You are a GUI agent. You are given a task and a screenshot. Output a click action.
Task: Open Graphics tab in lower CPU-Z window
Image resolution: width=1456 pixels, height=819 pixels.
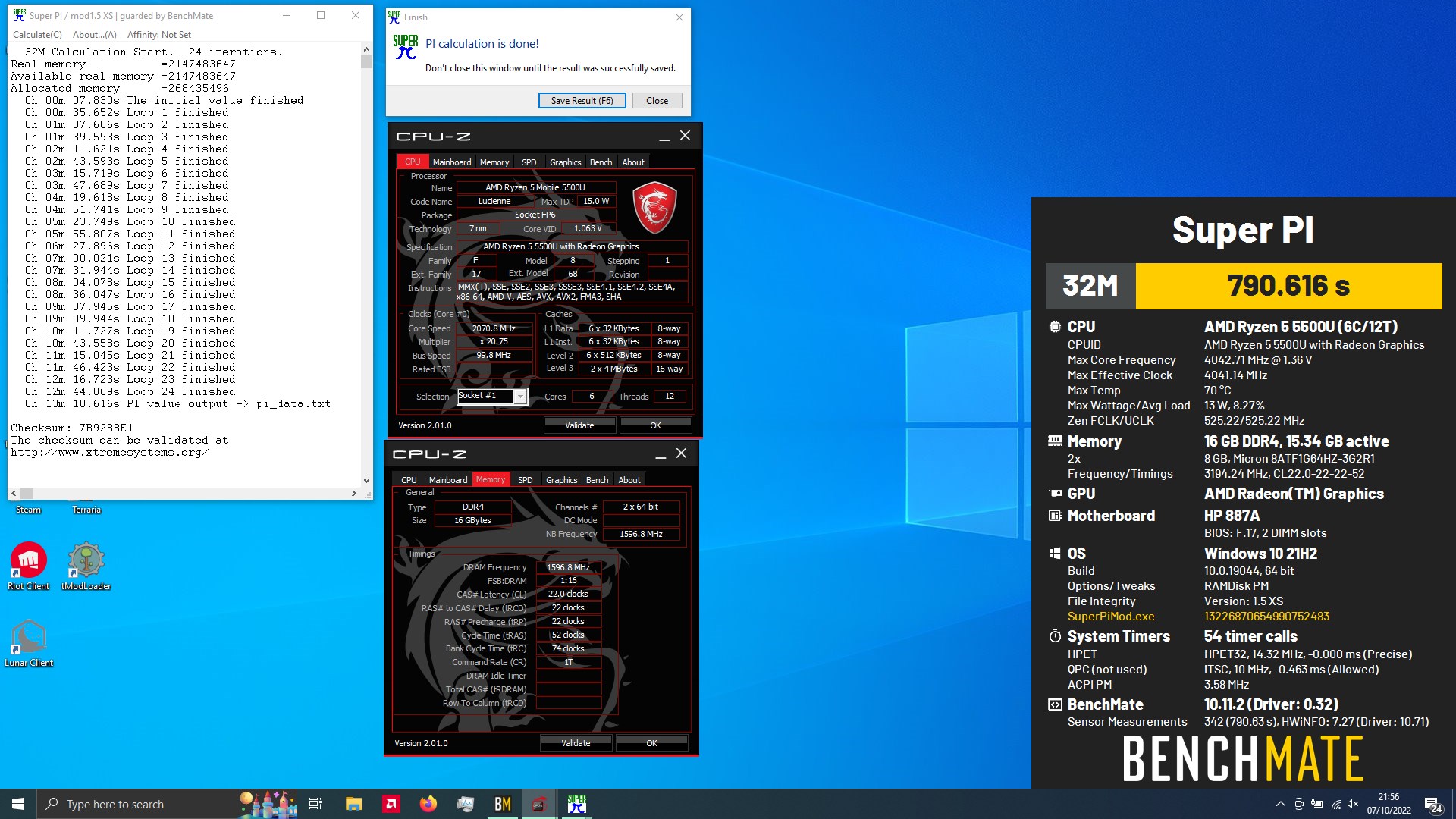point(562,480)
